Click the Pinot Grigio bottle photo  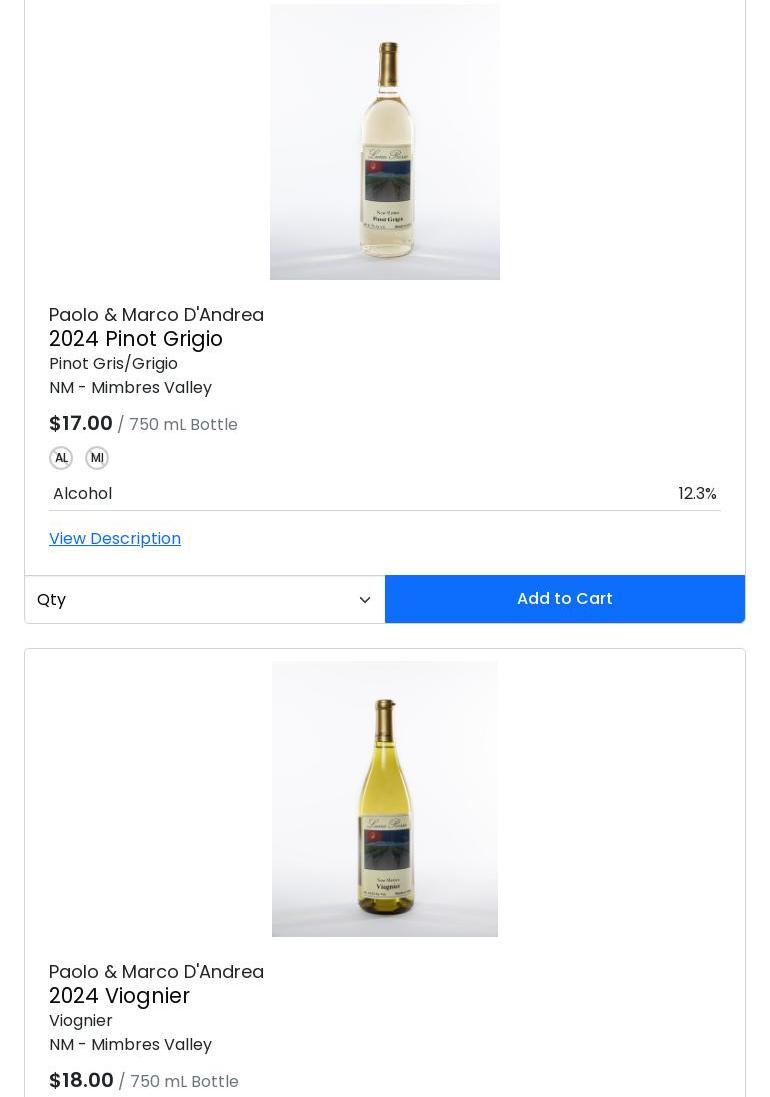(385, 142)
